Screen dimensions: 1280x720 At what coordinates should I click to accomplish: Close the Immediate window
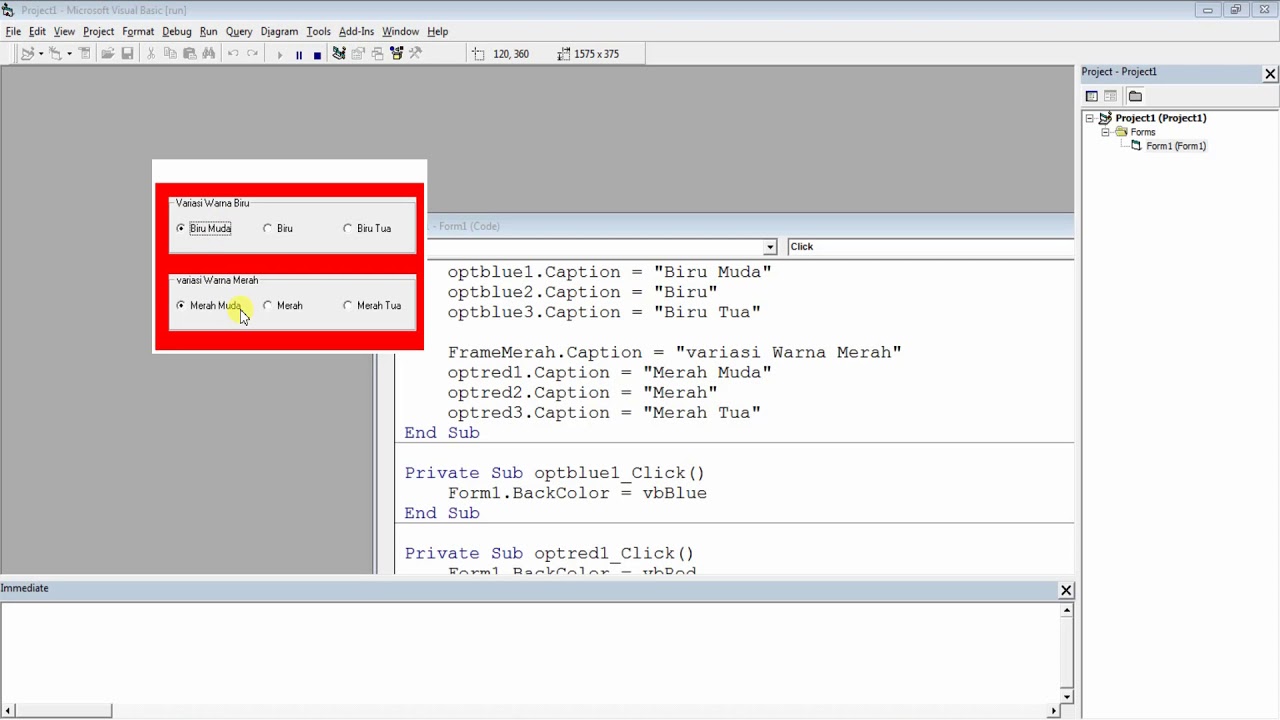point(1066,590)
